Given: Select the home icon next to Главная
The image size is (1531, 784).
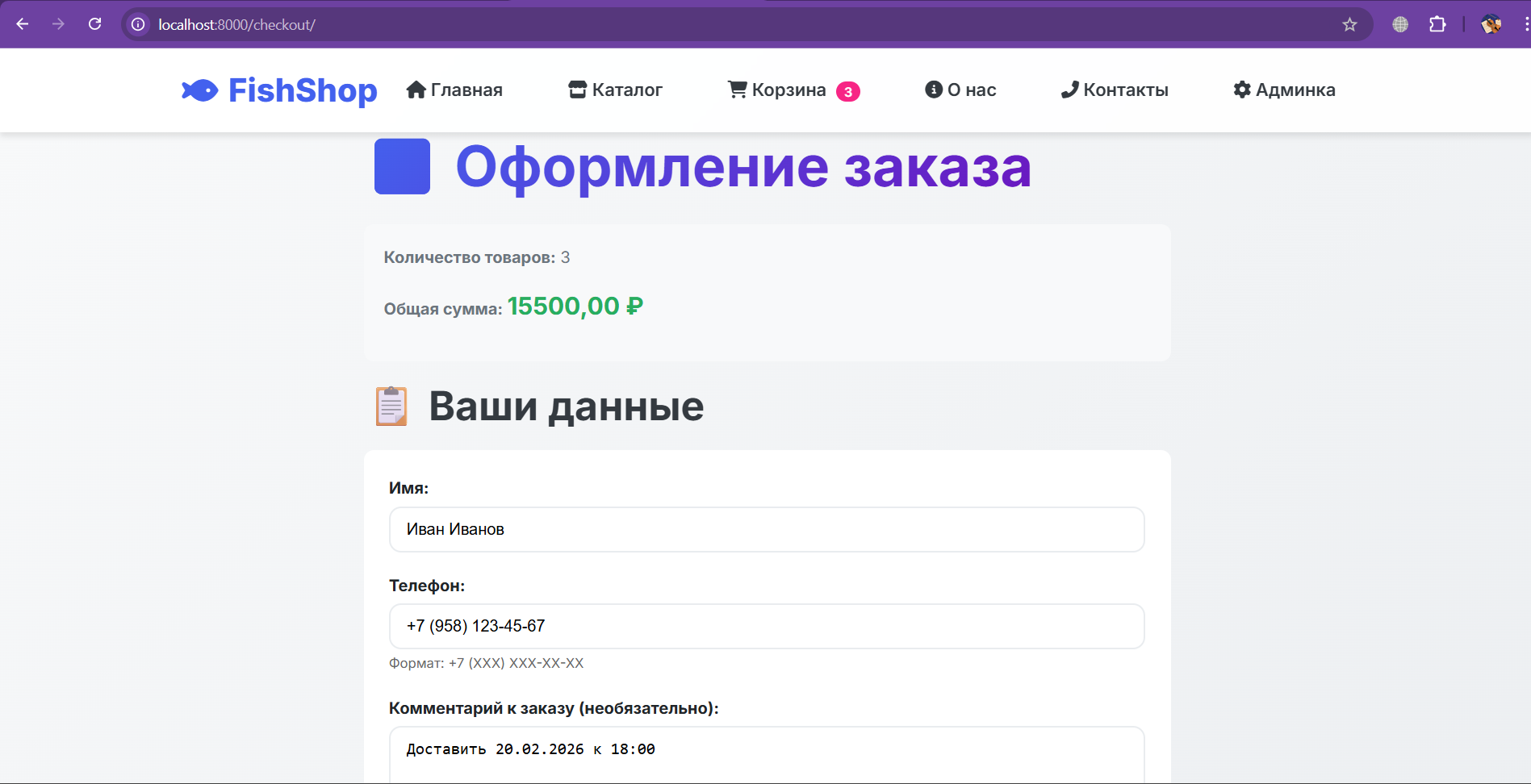Looking at the screenshot, I should [x=416, y=89].
